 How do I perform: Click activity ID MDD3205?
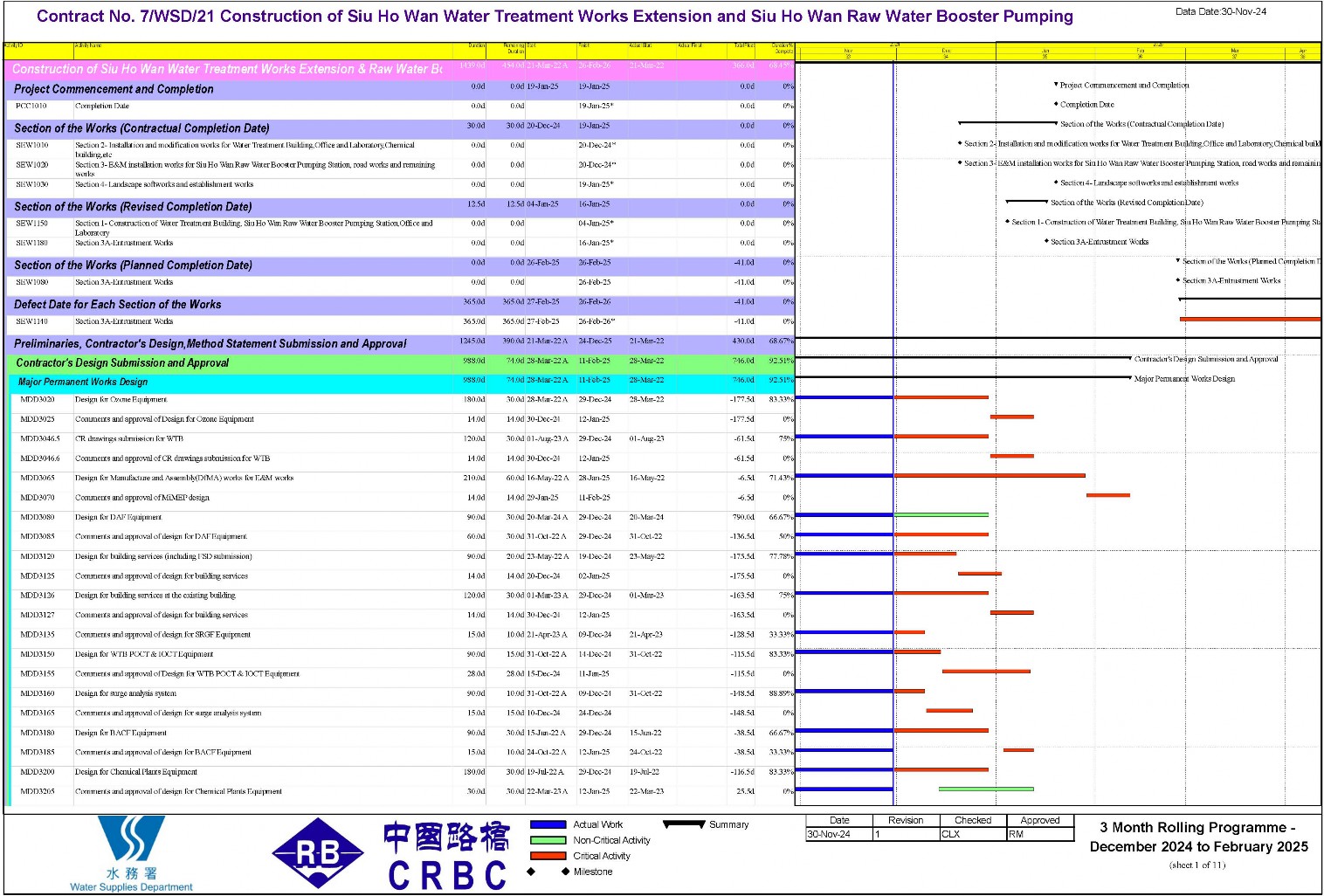pyautogui.click(x=38, y=792)
